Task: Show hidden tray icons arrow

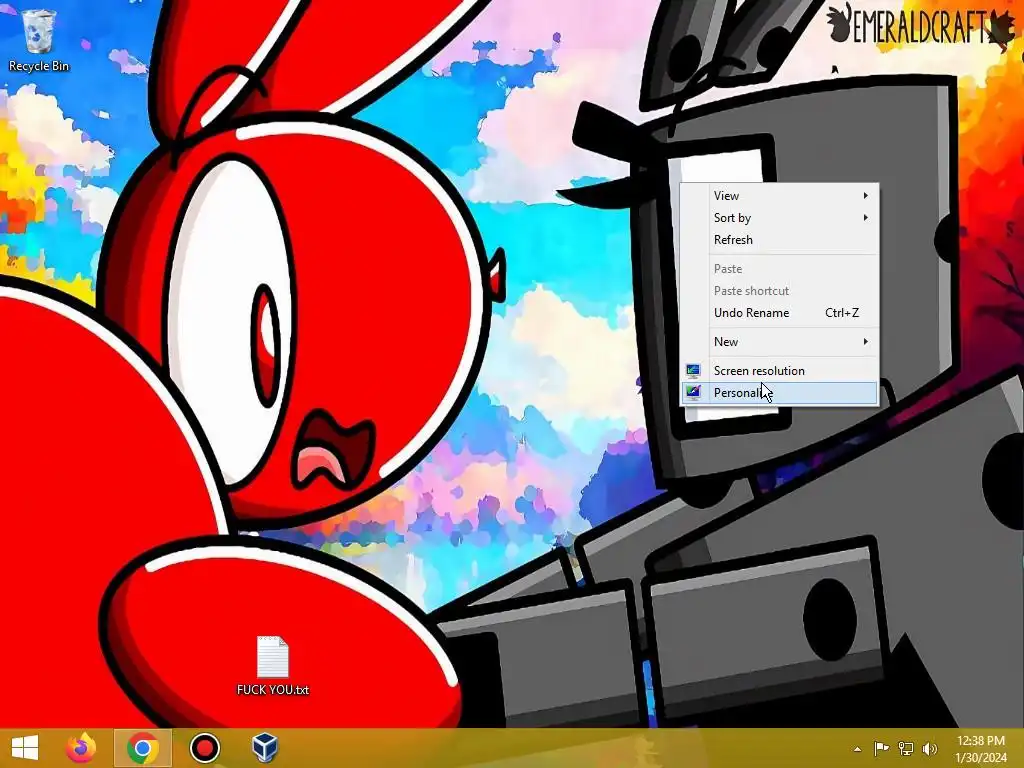Action: coord(857,749)
